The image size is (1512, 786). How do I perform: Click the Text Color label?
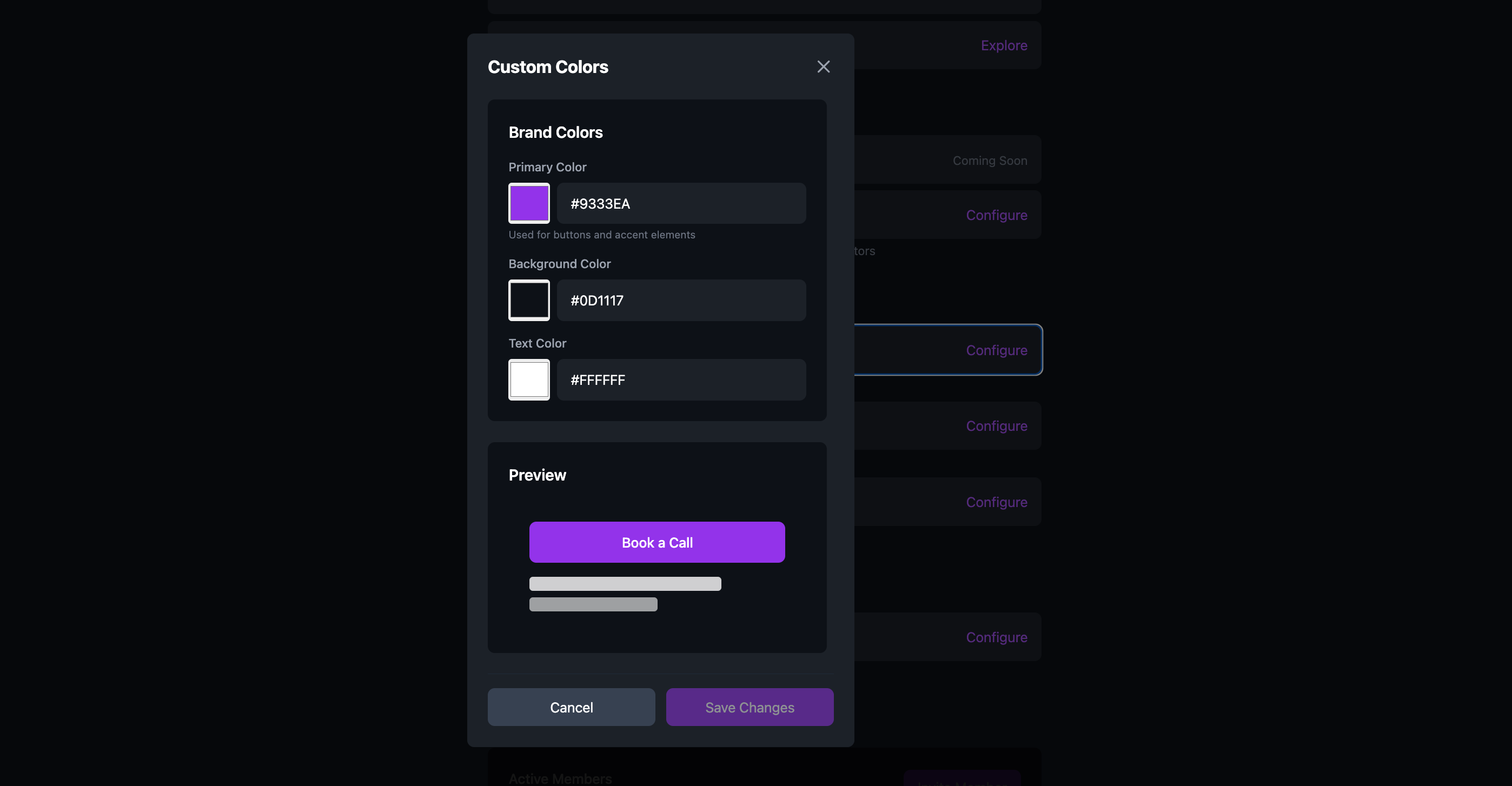point(537,343)
